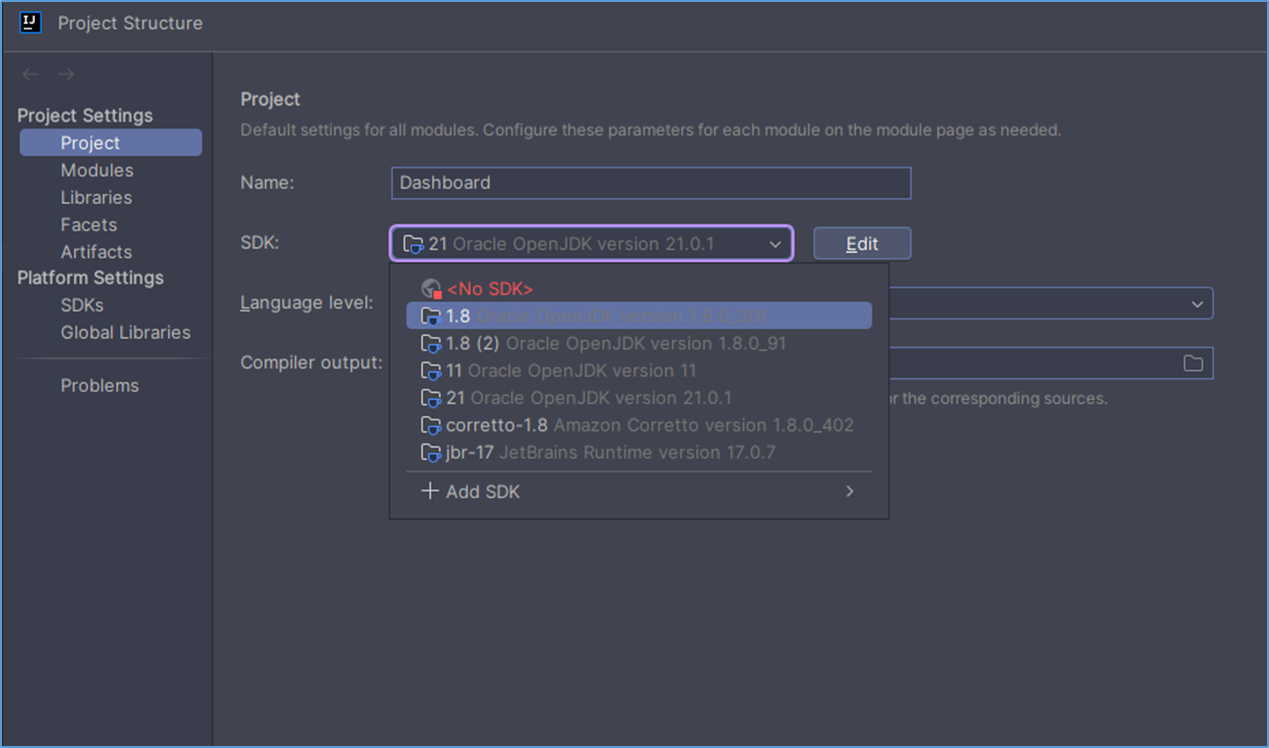The image size is (1269, 748).
Task: Click the compiler output browse folder icon
Action: tap(1193, 363)
